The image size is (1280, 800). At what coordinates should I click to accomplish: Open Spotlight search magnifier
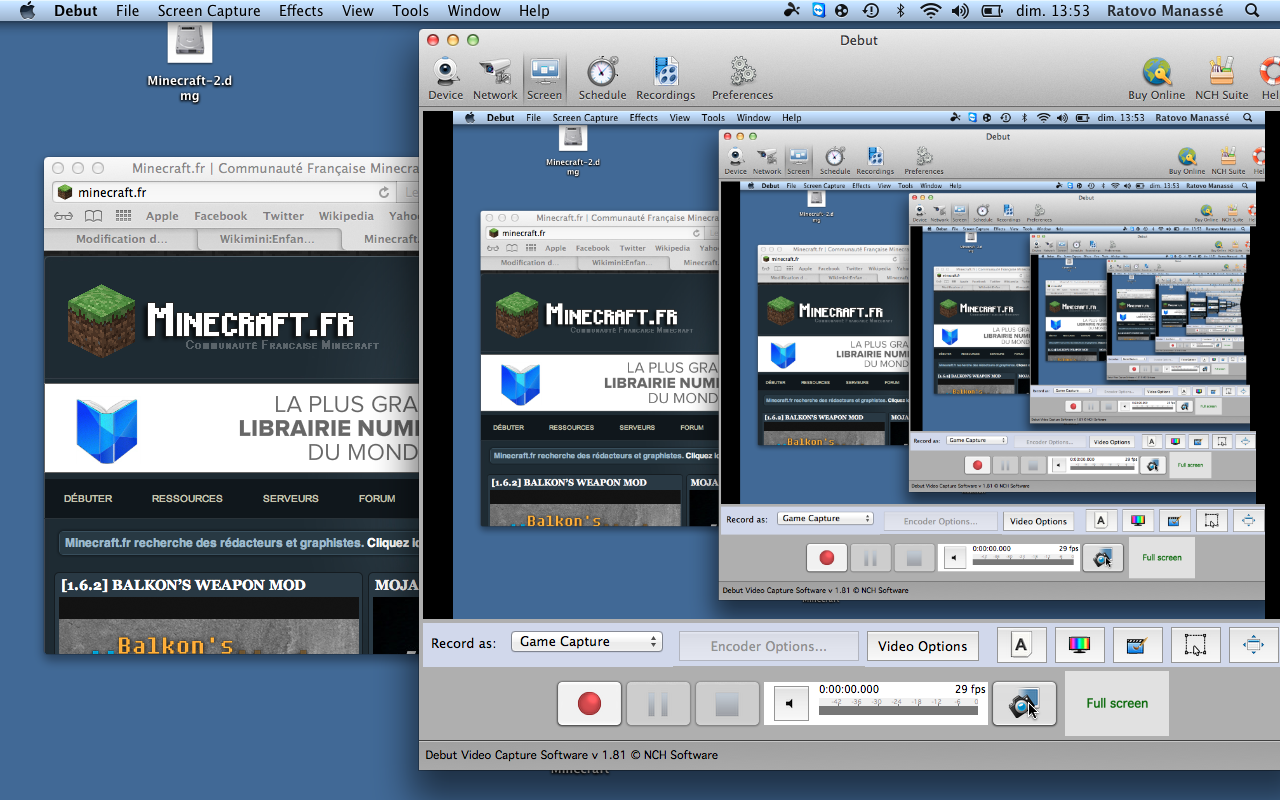[1252, 11]
